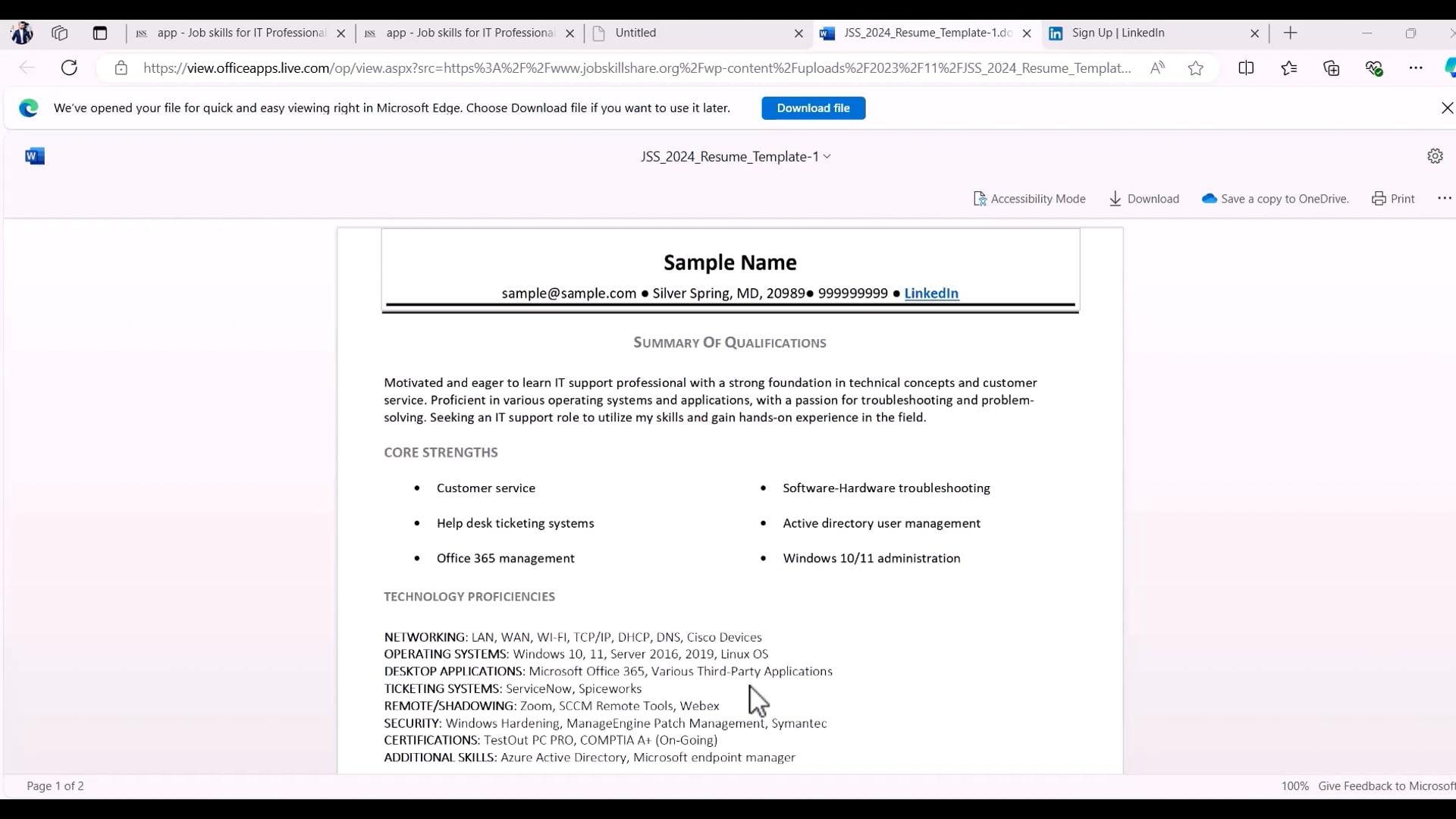Open a new browser tab
1456x819 pixels.
[x=1291, y=33]
